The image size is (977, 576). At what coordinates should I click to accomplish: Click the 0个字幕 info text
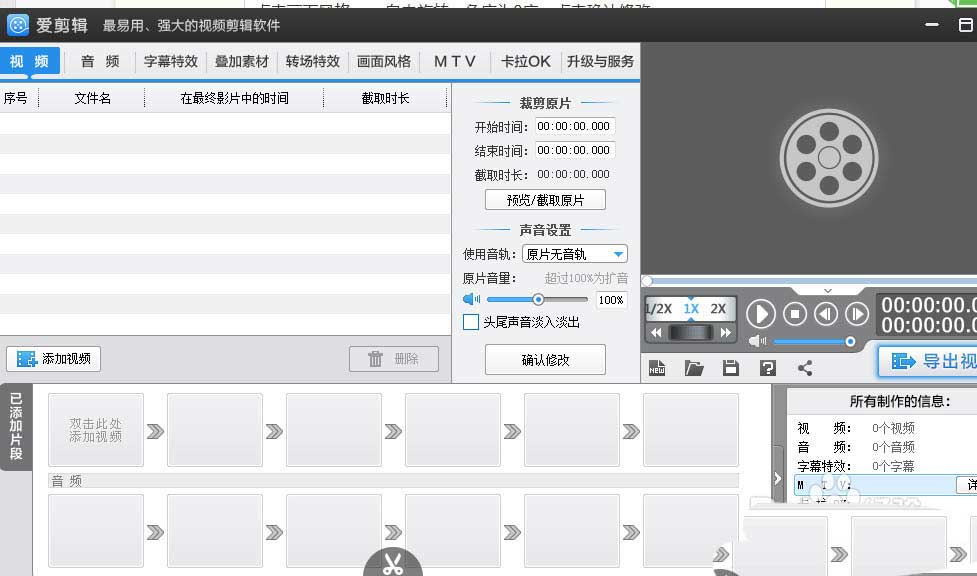point(894,466)
